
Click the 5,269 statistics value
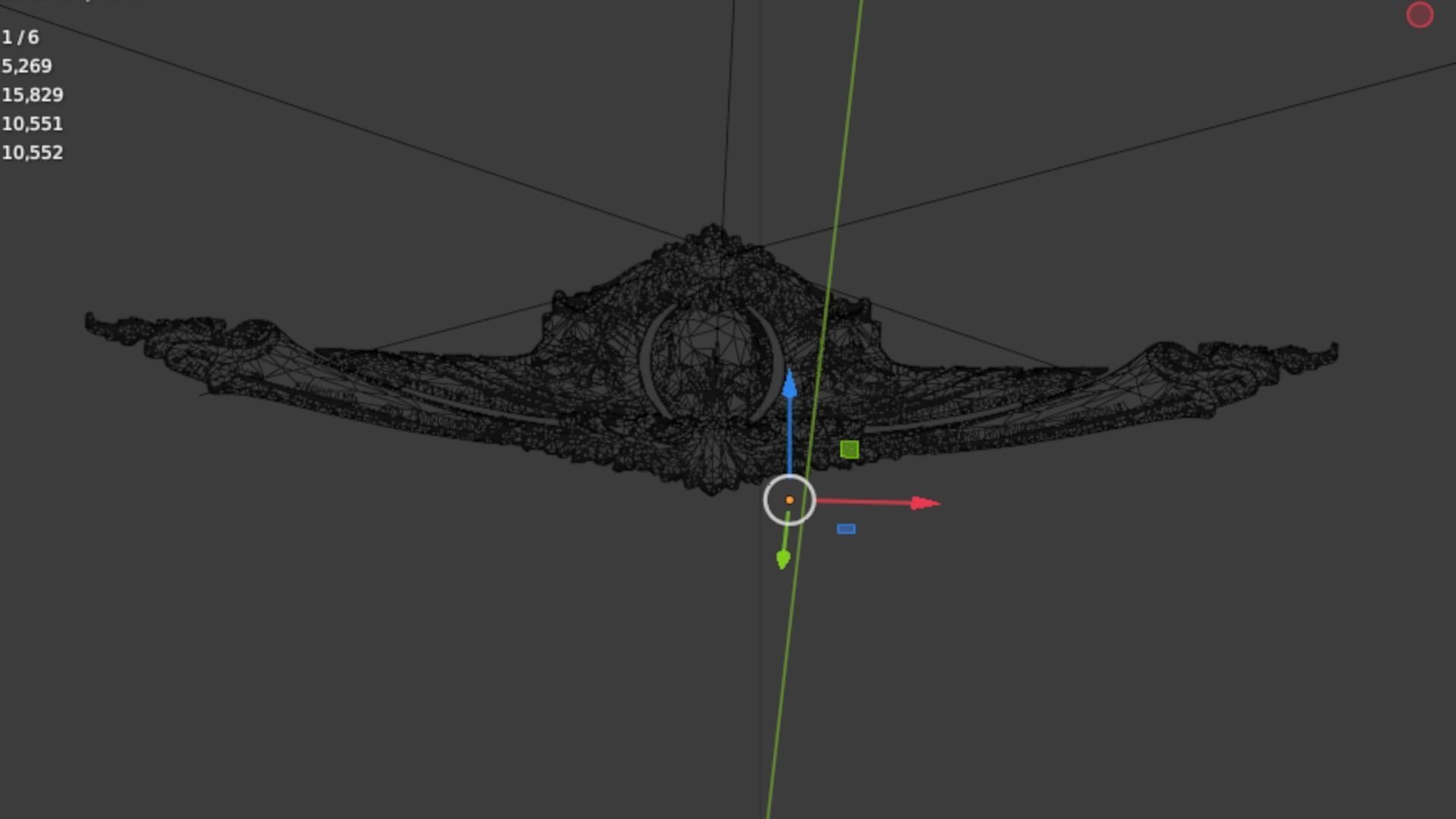pos(27,66)
